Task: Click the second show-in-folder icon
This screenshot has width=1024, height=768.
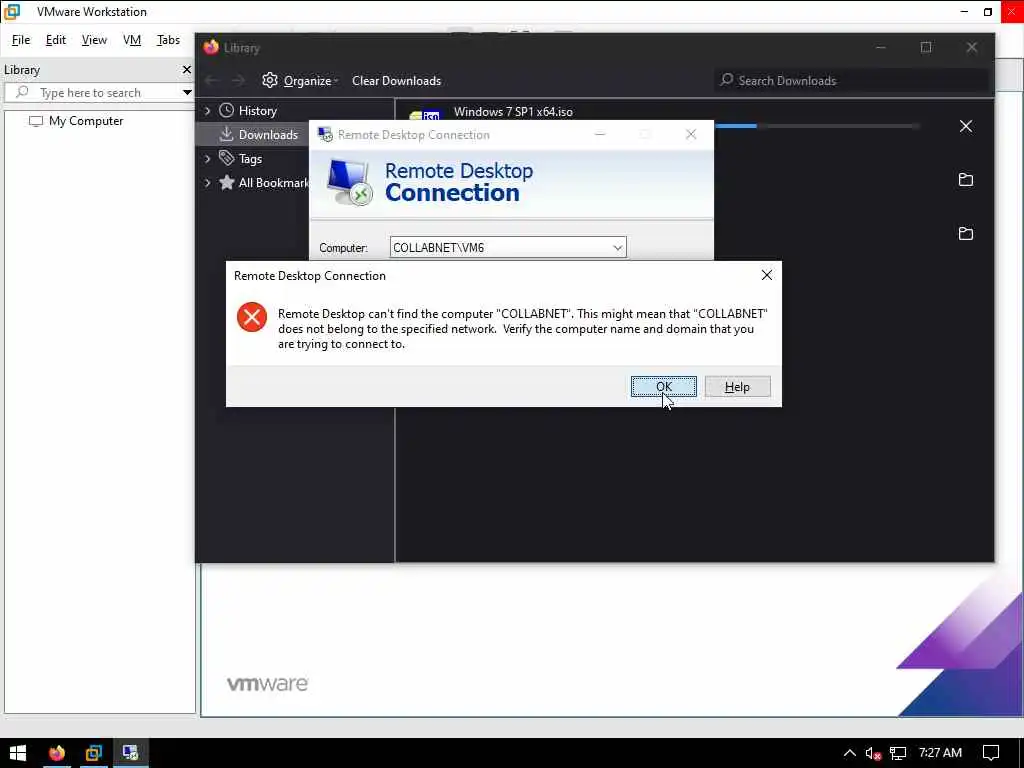Action: [966, 233]
